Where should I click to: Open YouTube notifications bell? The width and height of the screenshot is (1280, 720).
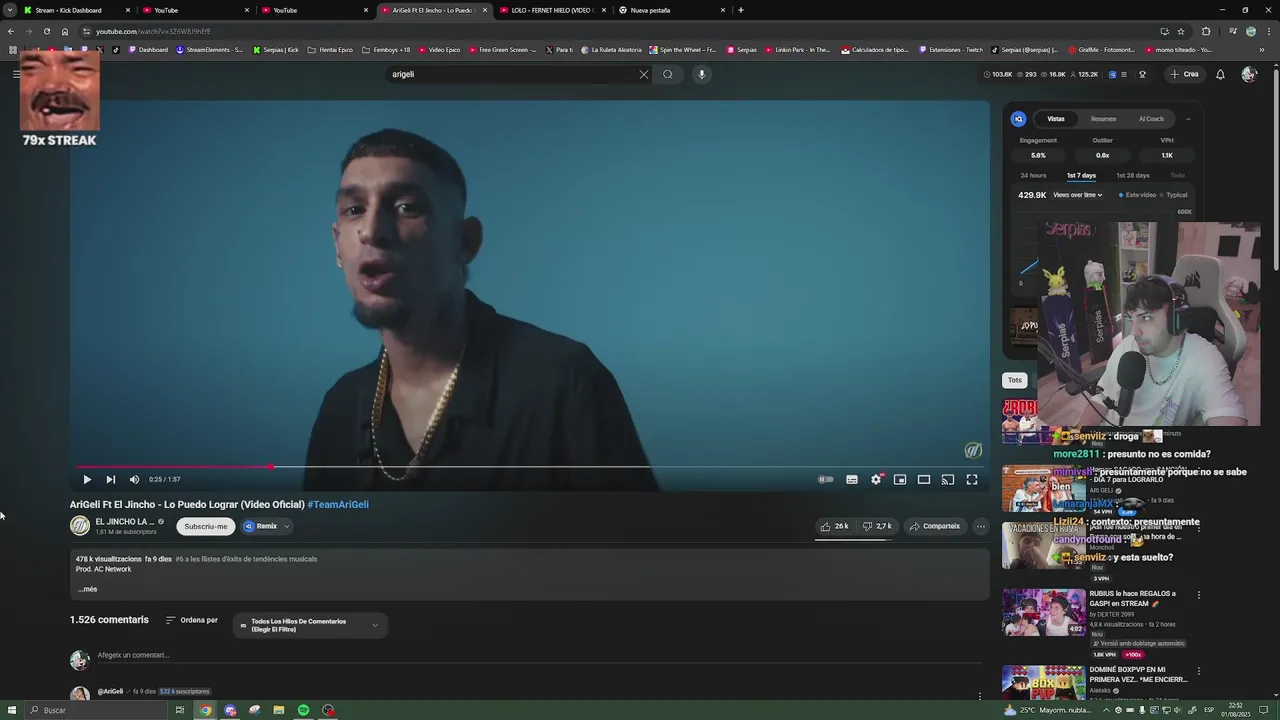click(x=1220, y=74)
